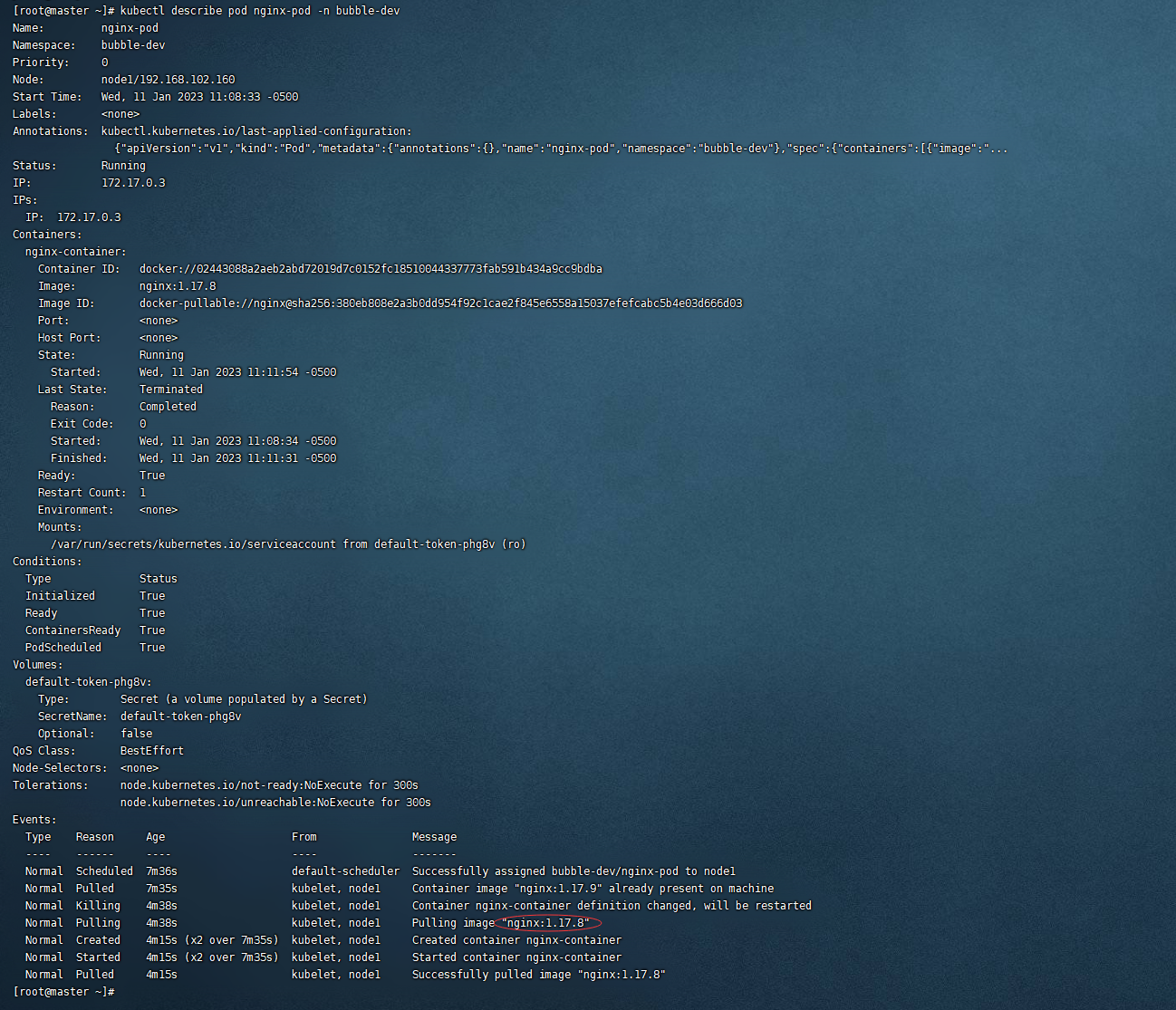
Task: Click the QoS Class value BestEffort
Action: click(x=152, y=751)
